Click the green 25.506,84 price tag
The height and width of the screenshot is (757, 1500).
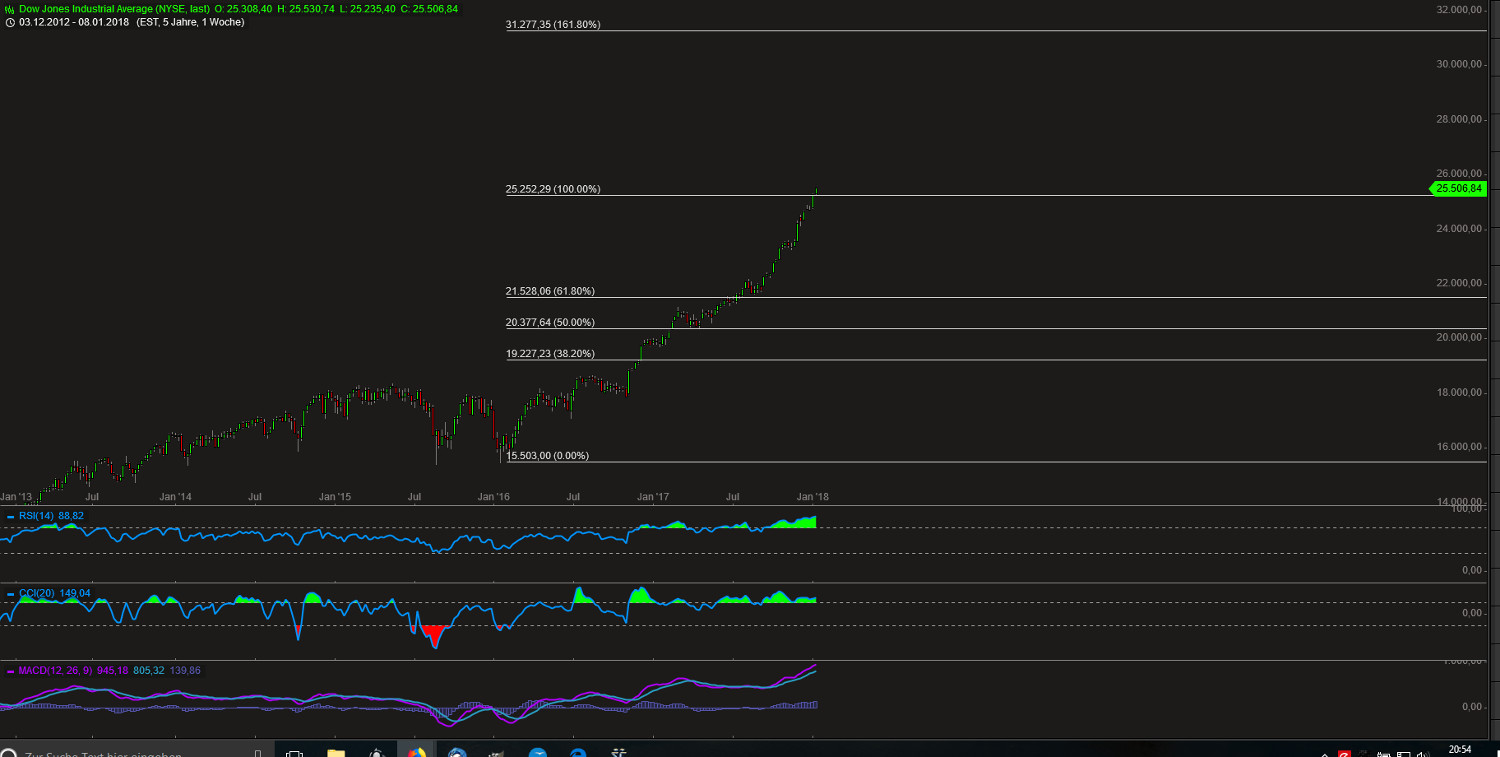[x=1458, y=188]
